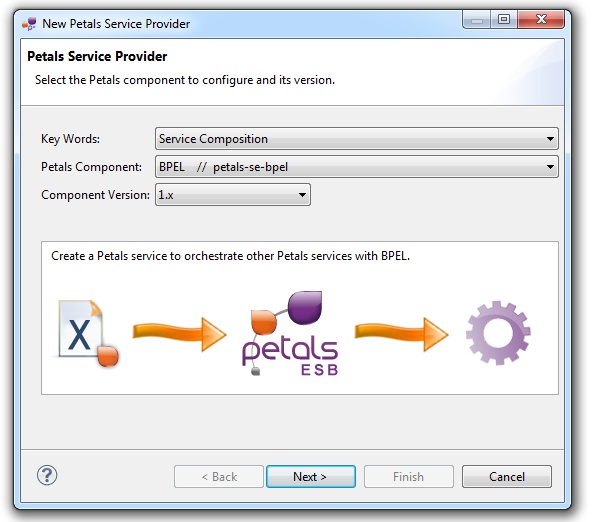The width and height of the screenshot is (592, 522).
Task: Click the BPEL orchestration description text
Action: point(230,256)
